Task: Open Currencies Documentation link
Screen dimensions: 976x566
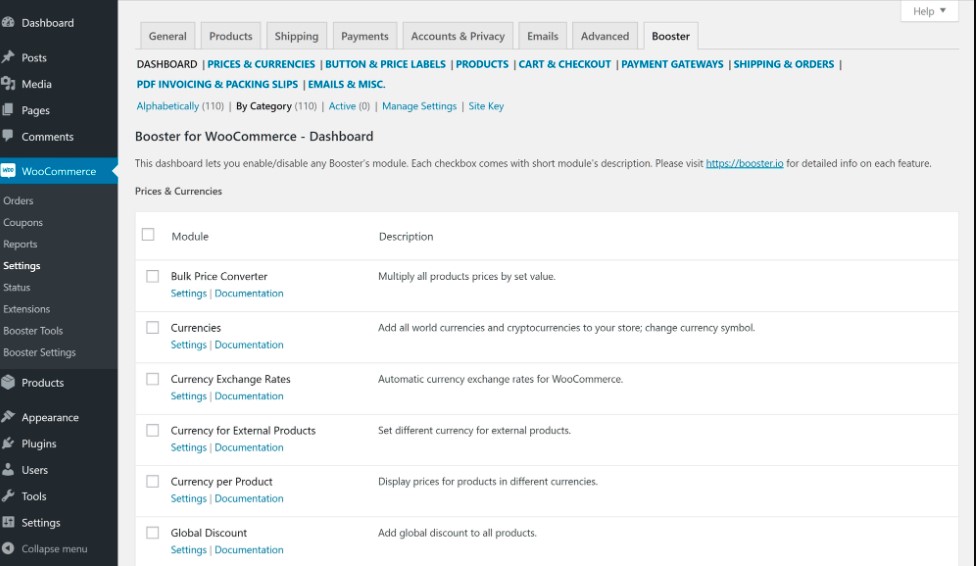Action: coord(249,344)
